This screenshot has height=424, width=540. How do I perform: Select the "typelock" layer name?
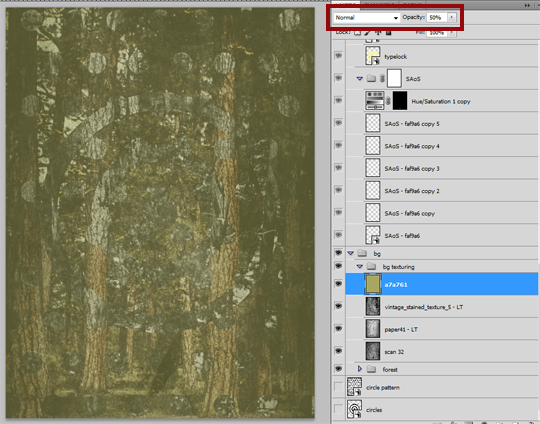click(x=396, y=56)
